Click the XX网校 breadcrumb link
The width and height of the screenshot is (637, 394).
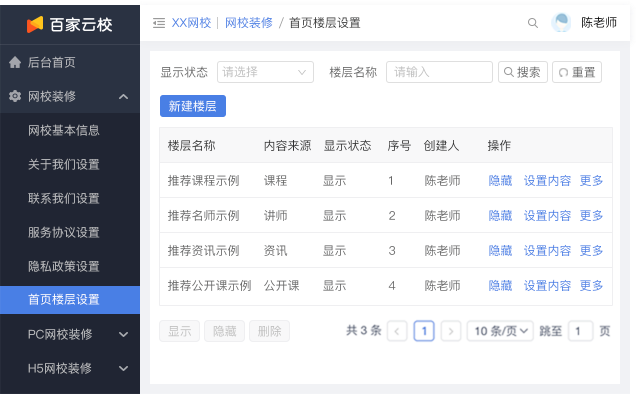(x=191, y=23)
